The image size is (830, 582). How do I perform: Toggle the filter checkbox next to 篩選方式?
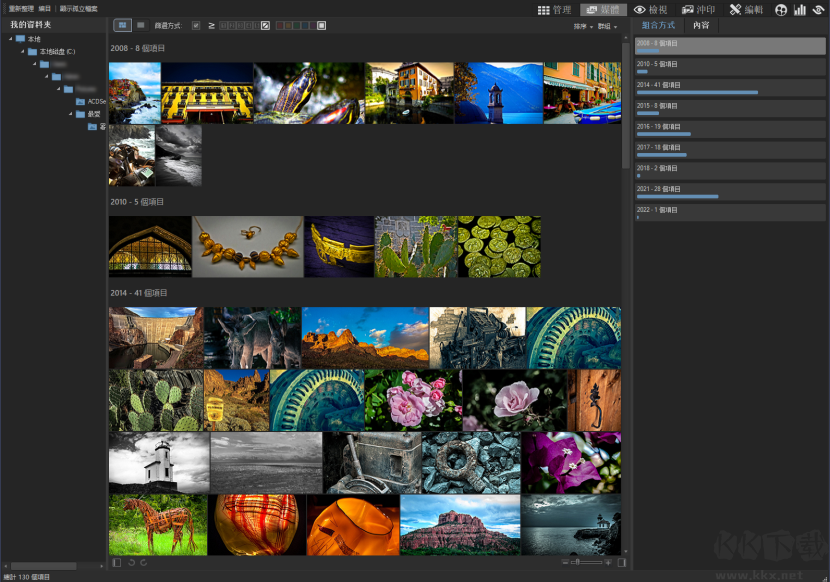[x=196, y=25]
